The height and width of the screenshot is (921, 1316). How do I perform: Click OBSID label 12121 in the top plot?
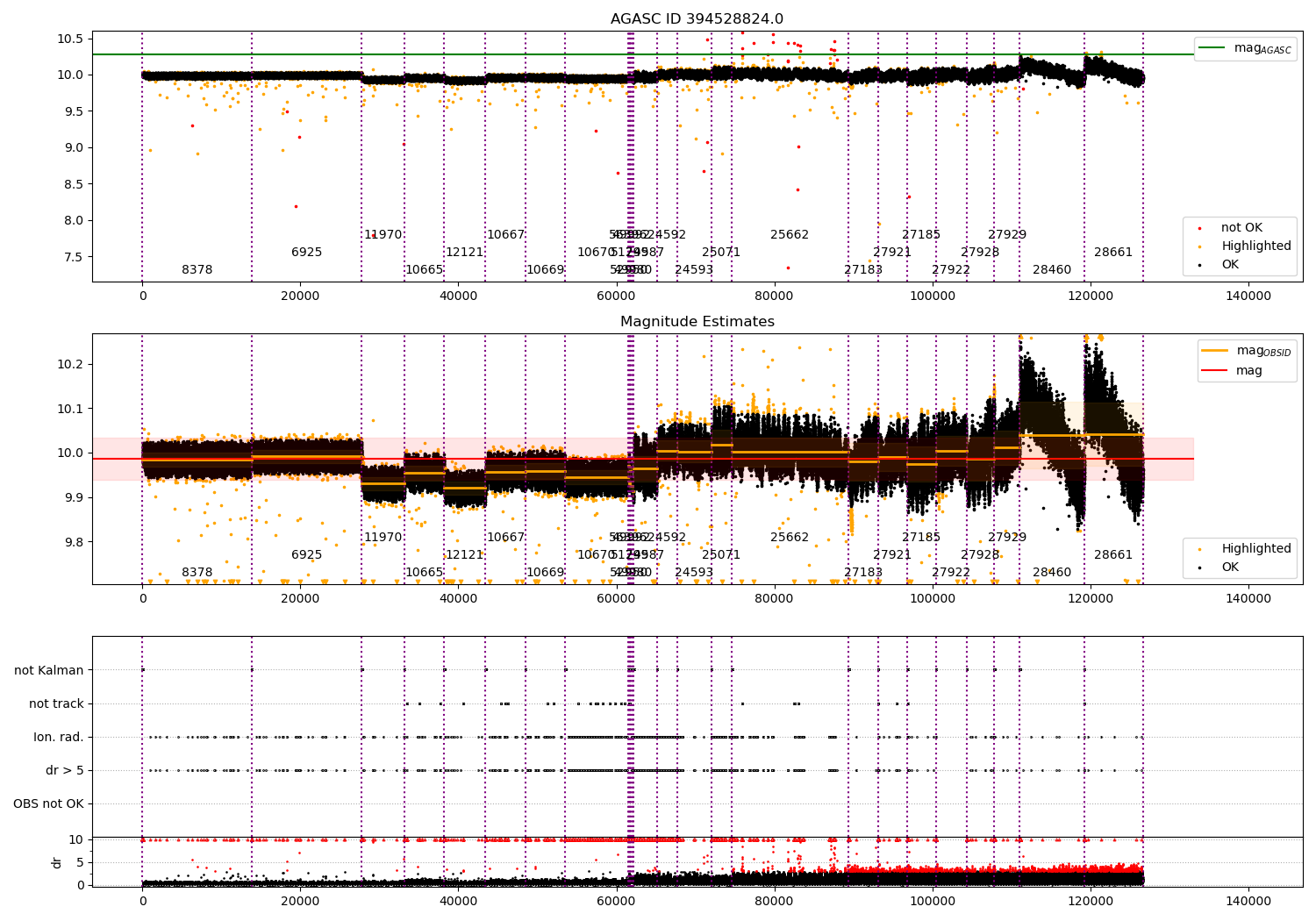465,253
